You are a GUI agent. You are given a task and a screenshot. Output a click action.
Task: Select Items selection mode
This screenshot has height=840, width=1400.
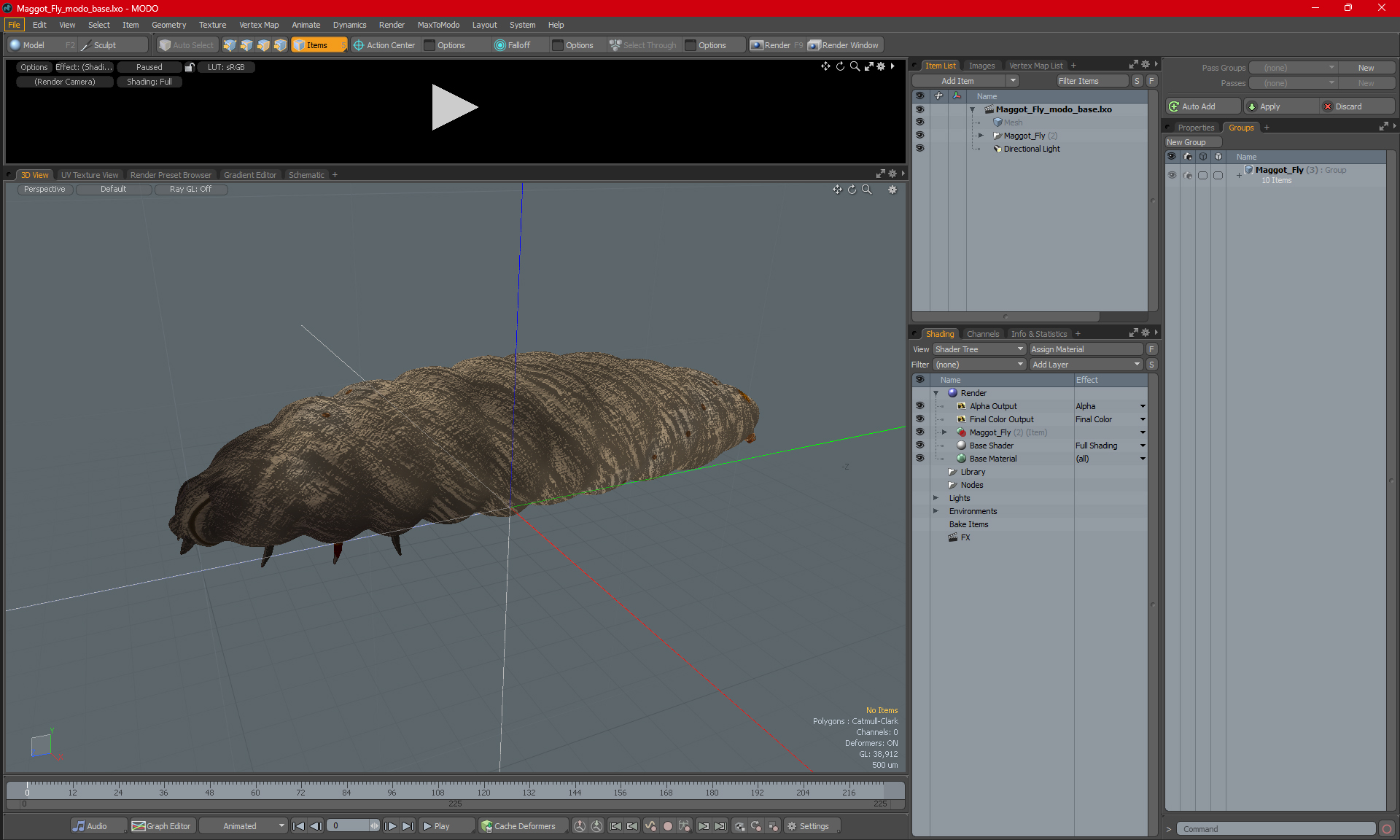319,45
